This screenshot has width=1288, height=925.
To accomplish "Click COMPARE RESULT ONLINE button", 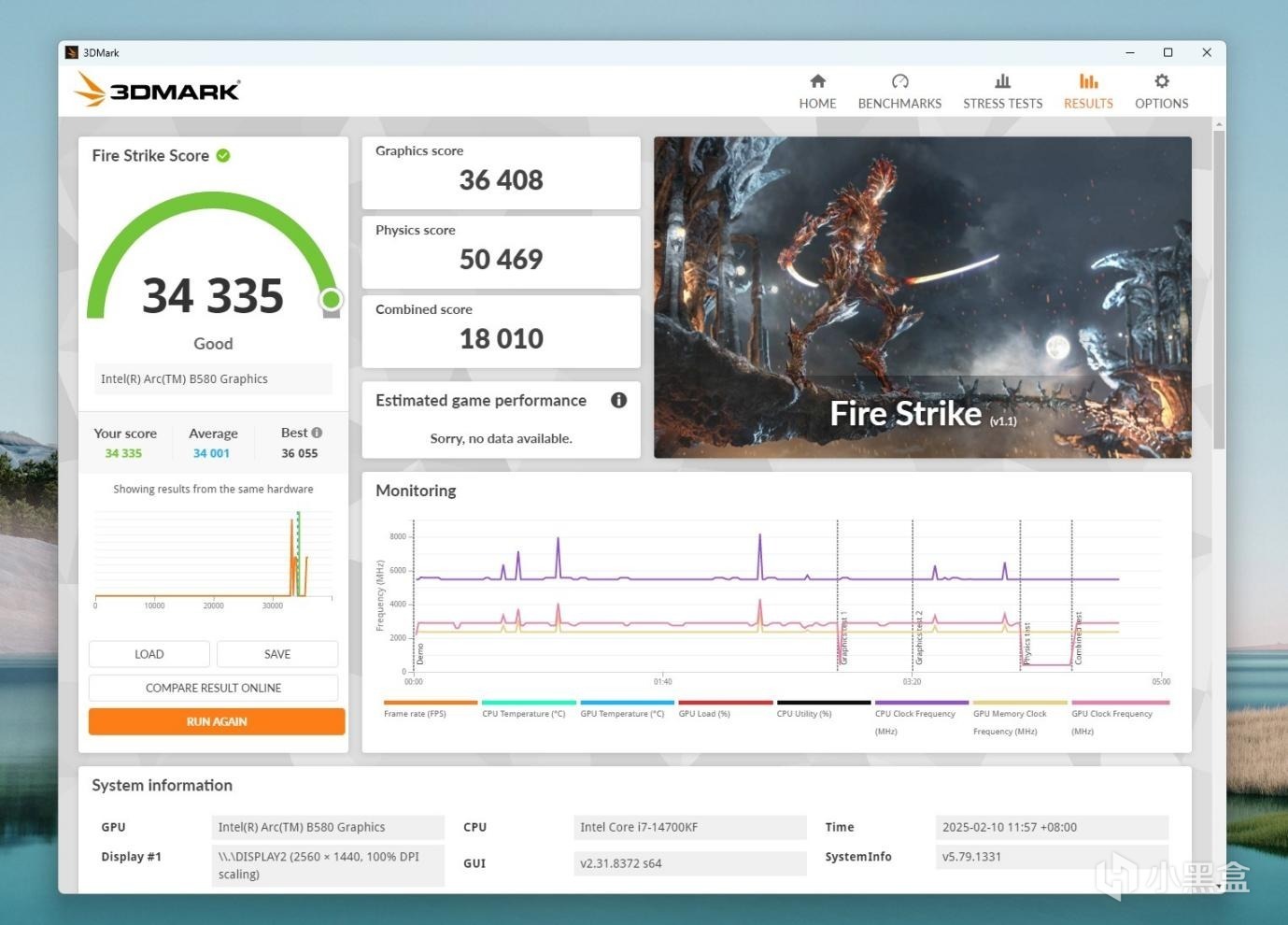I will 213,688.
